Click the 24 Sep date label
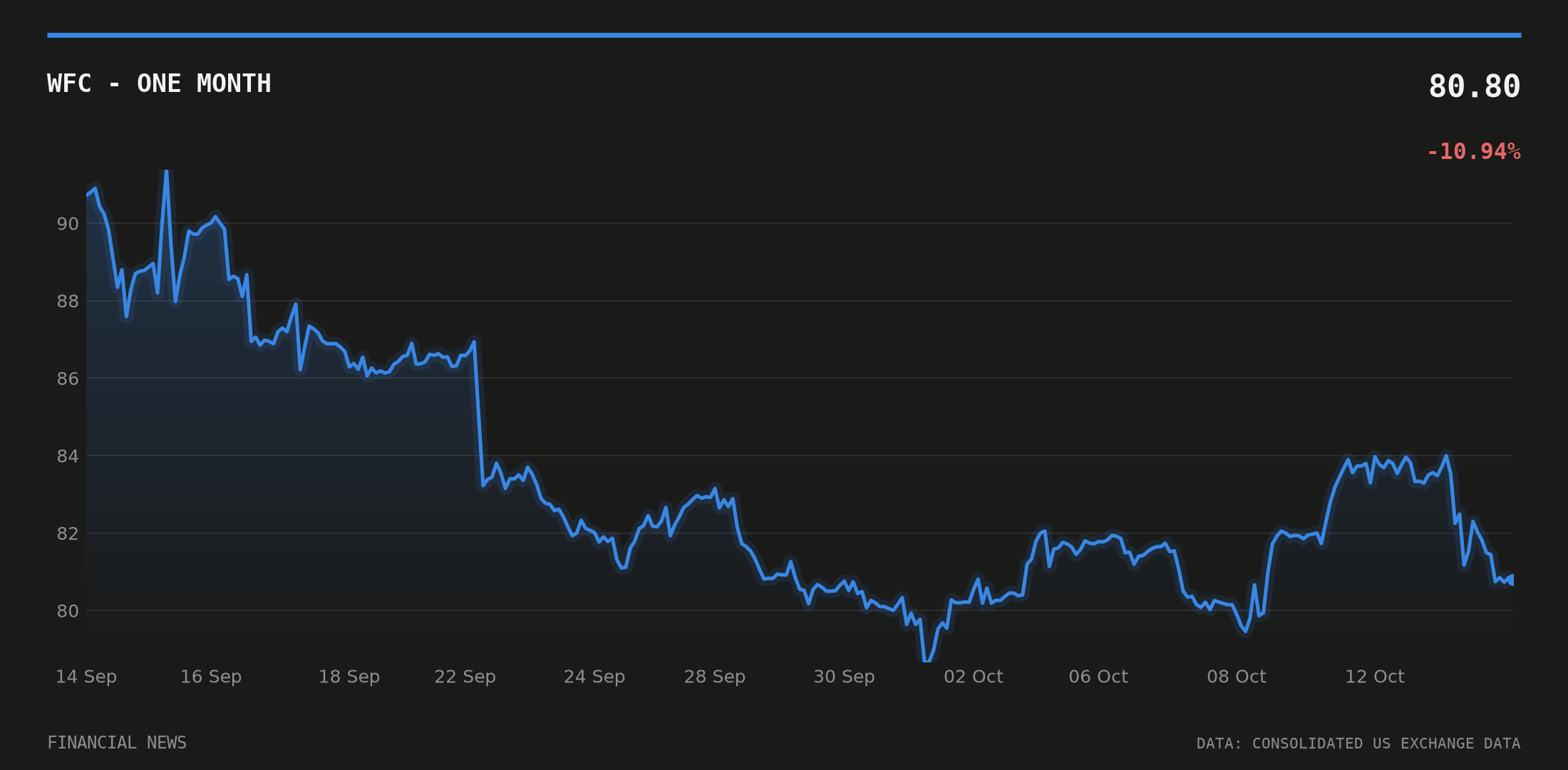 click(594, 677)
